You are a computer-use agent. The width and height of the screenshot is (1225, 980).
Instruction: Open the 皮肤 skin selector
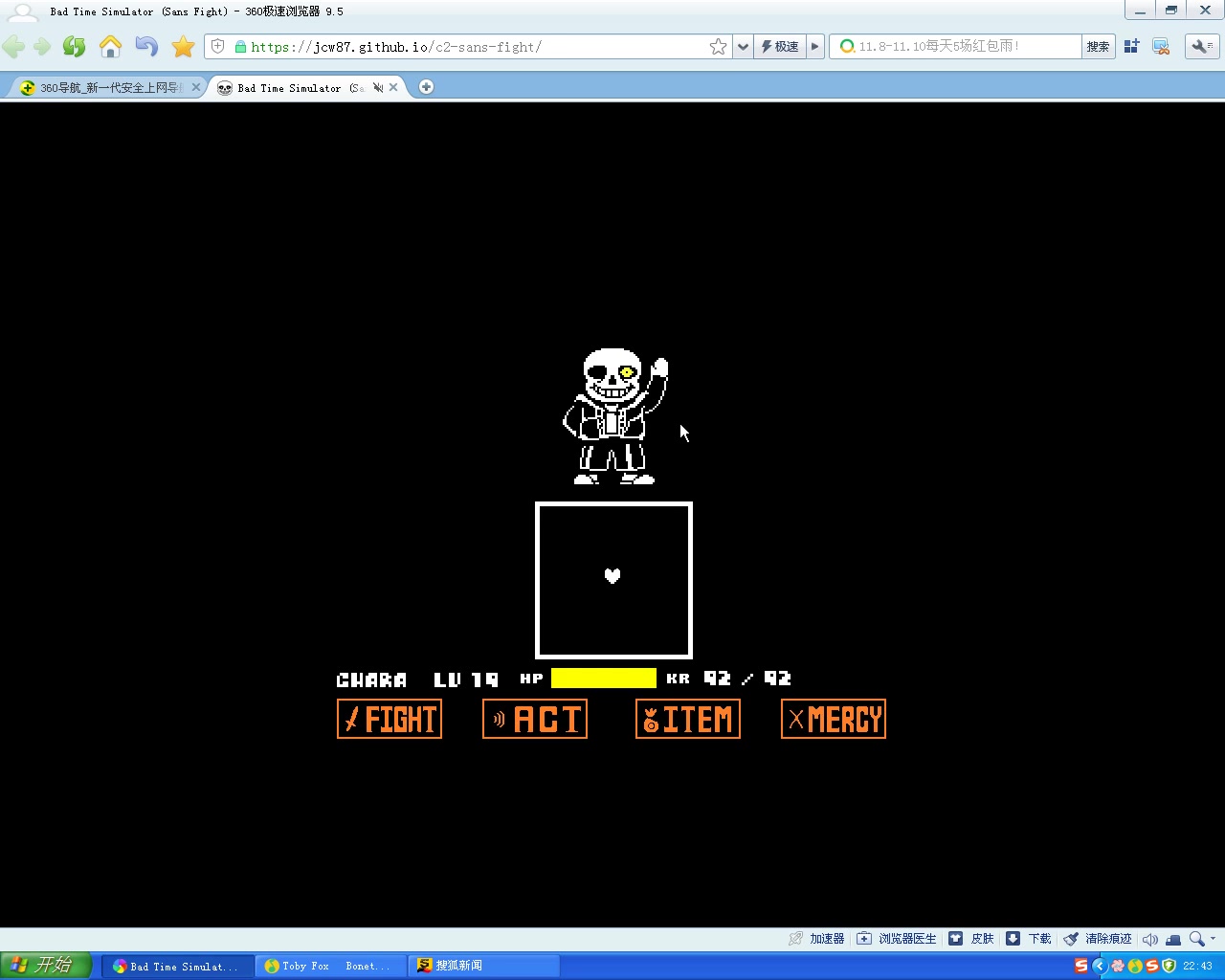[971, 939]
